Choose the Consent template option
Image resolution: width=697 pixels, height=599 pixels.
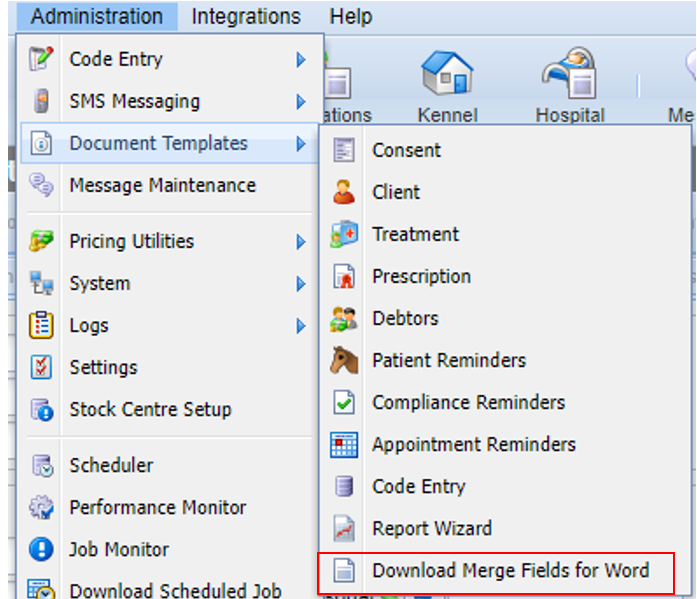pyautogui.click(x=406, y=151)
